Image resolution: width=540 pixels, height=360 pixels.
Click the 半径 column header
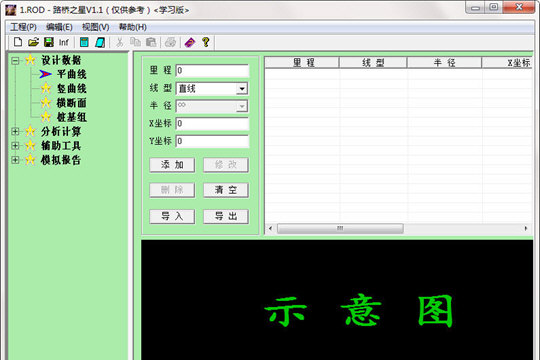(444, 63)
